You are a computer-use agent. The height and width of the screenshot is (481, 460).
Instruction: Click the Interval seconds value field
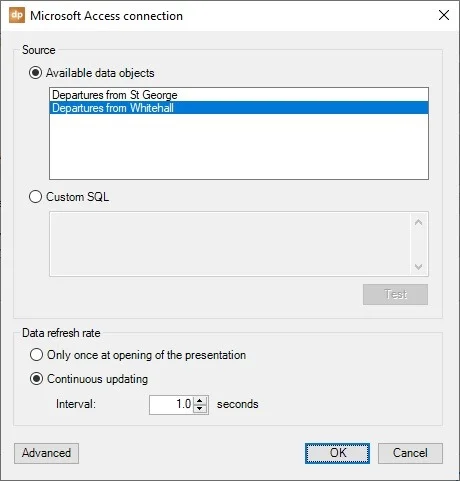171,405
